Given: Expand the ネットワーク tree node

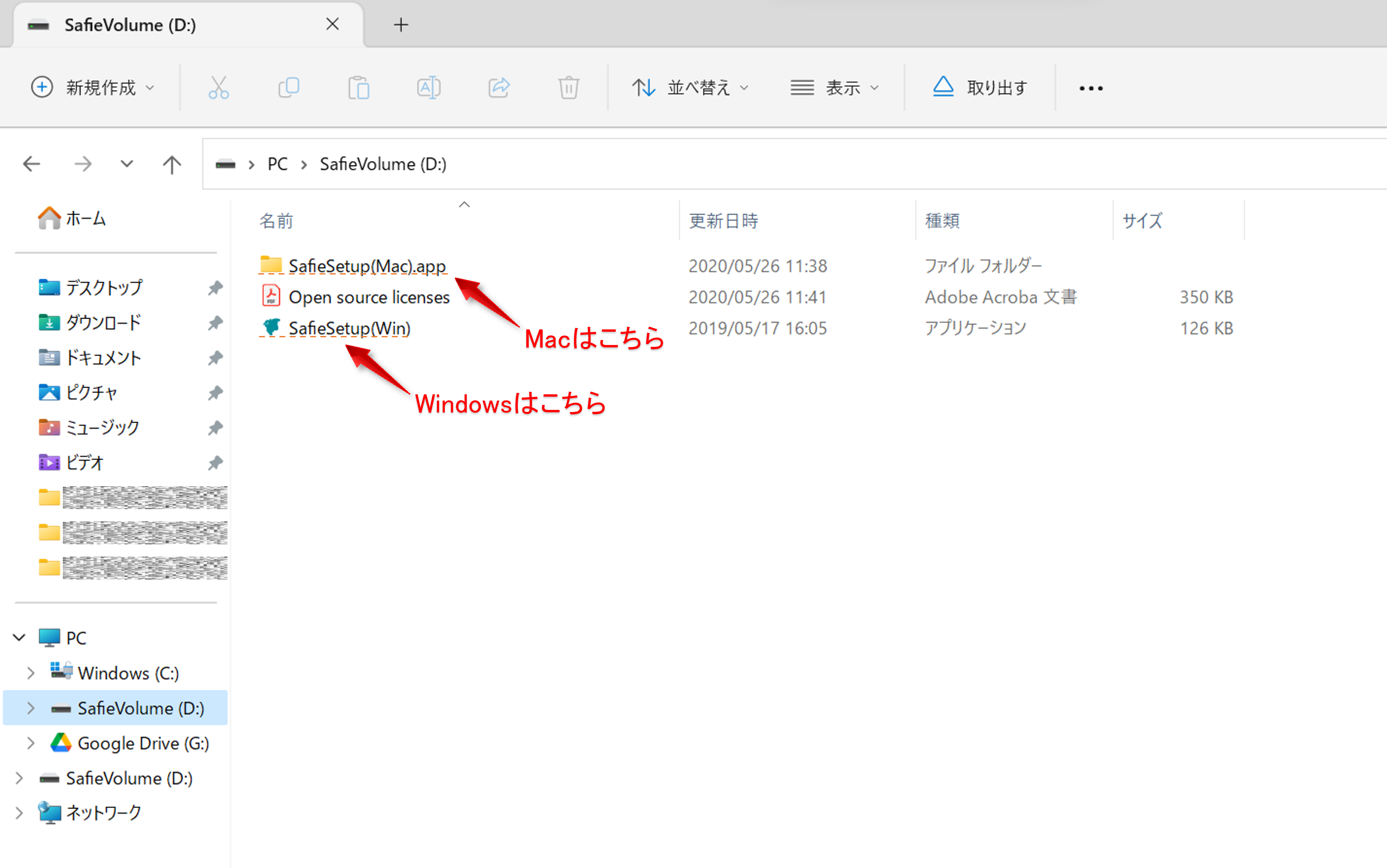Looking at the screenshot, I should pyautogui.click(x=19, y=813).
